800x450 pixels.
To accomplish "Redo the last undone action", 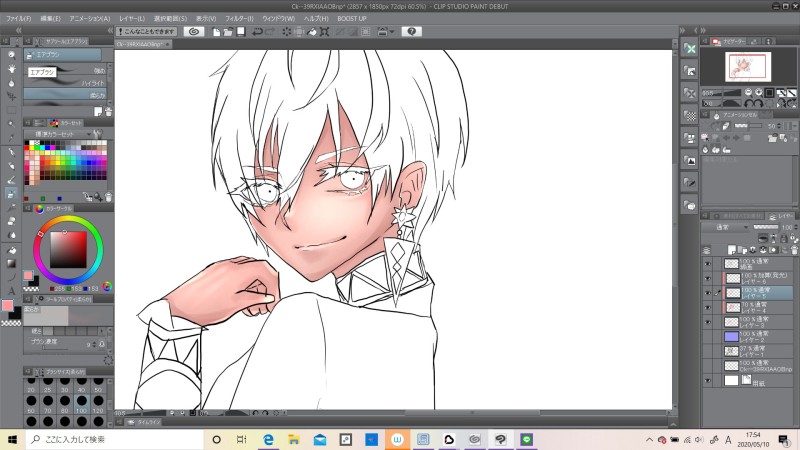I will [x=270, y=32].
